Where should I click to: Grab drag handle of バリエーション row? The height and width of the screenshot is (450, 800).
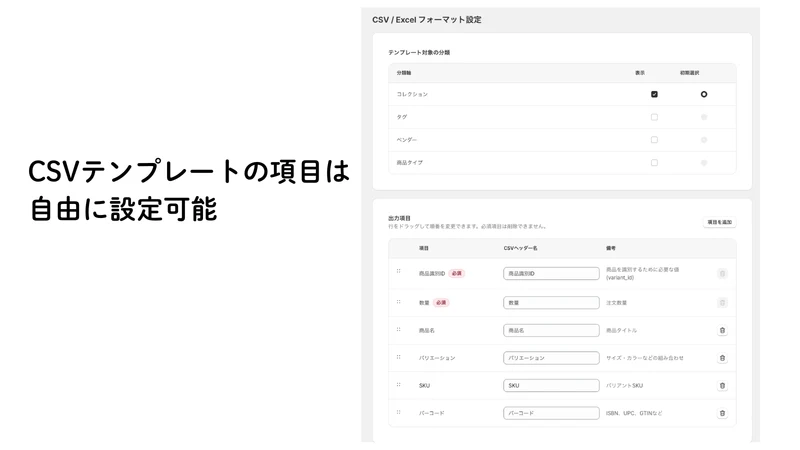[x=398, y=357]
